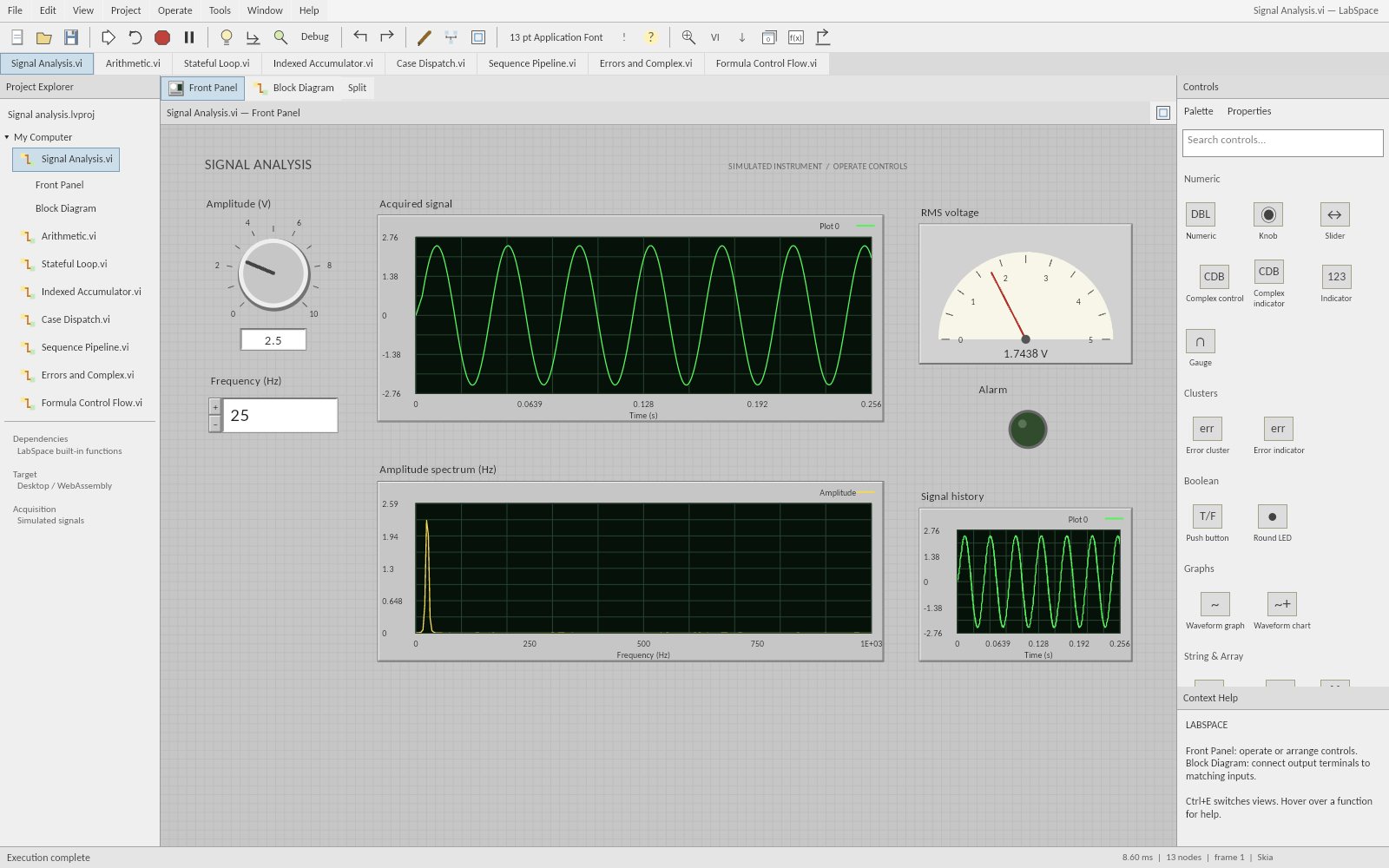Open the File menu
Viewport: 1389px width, 868px height.
coord(15,10)
